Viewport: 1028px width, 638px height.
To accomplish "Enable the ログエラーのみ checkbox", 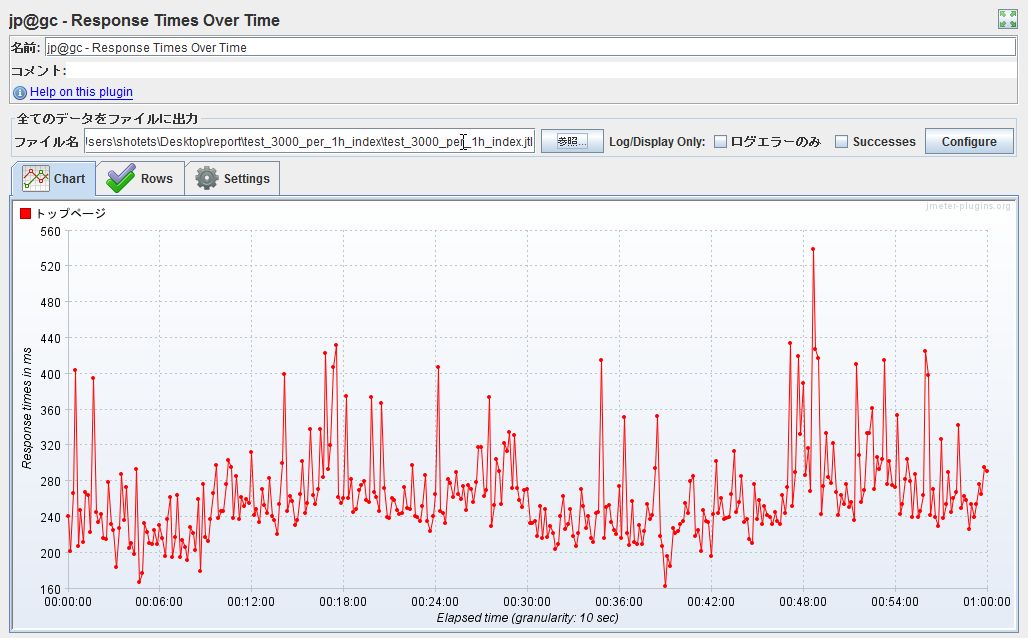I will coord(719,142).
